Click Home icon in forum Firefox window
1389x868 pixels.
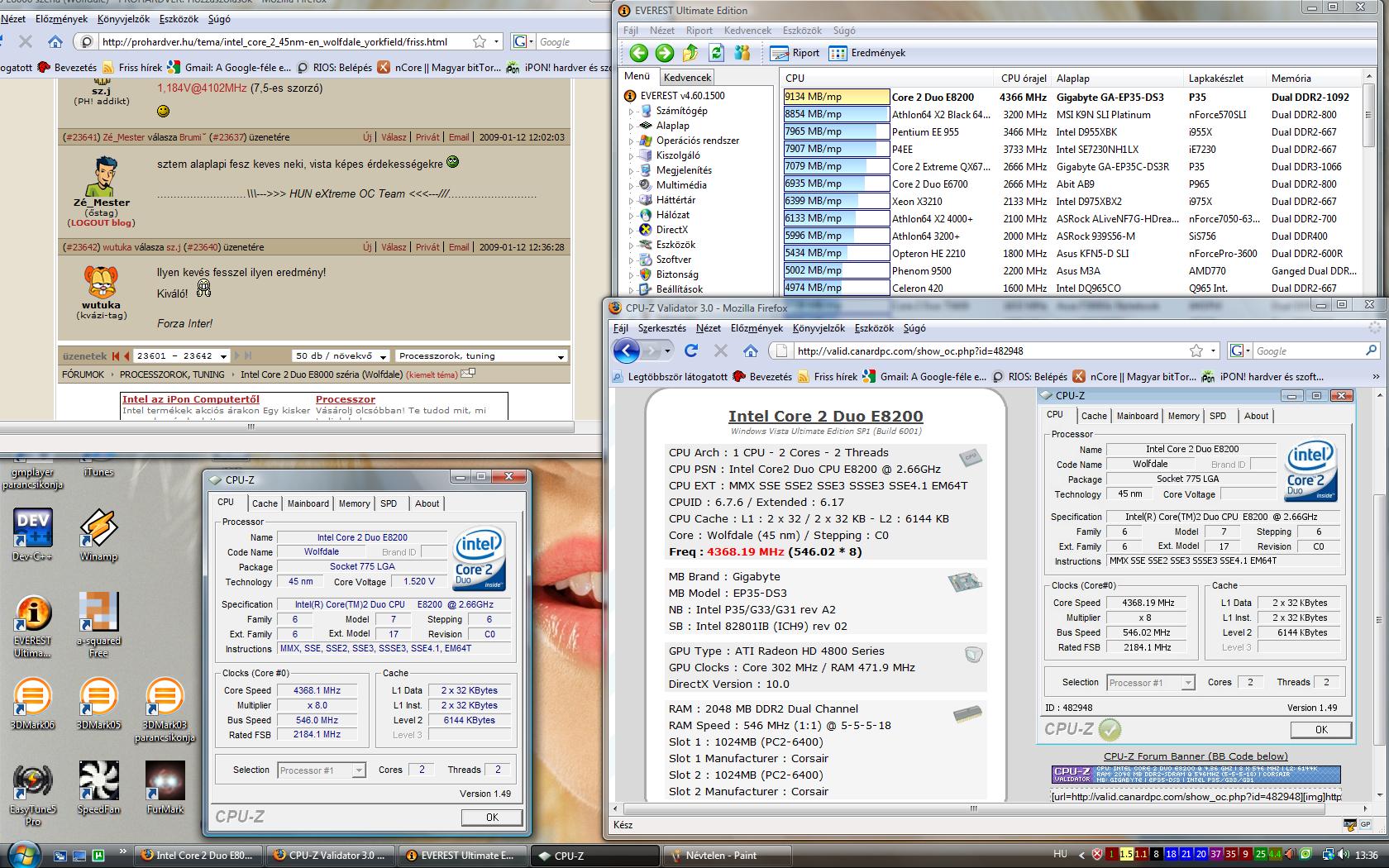pyautogui.click(x=55, y=41)
